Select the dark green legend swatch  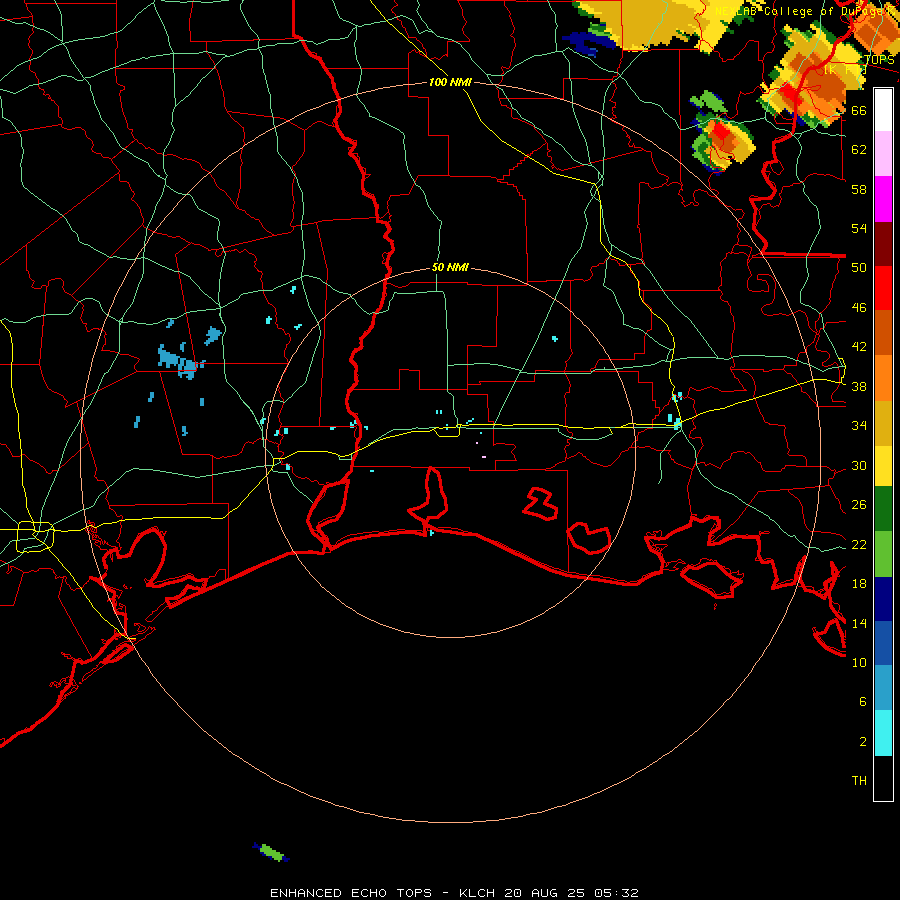(883, 509)
